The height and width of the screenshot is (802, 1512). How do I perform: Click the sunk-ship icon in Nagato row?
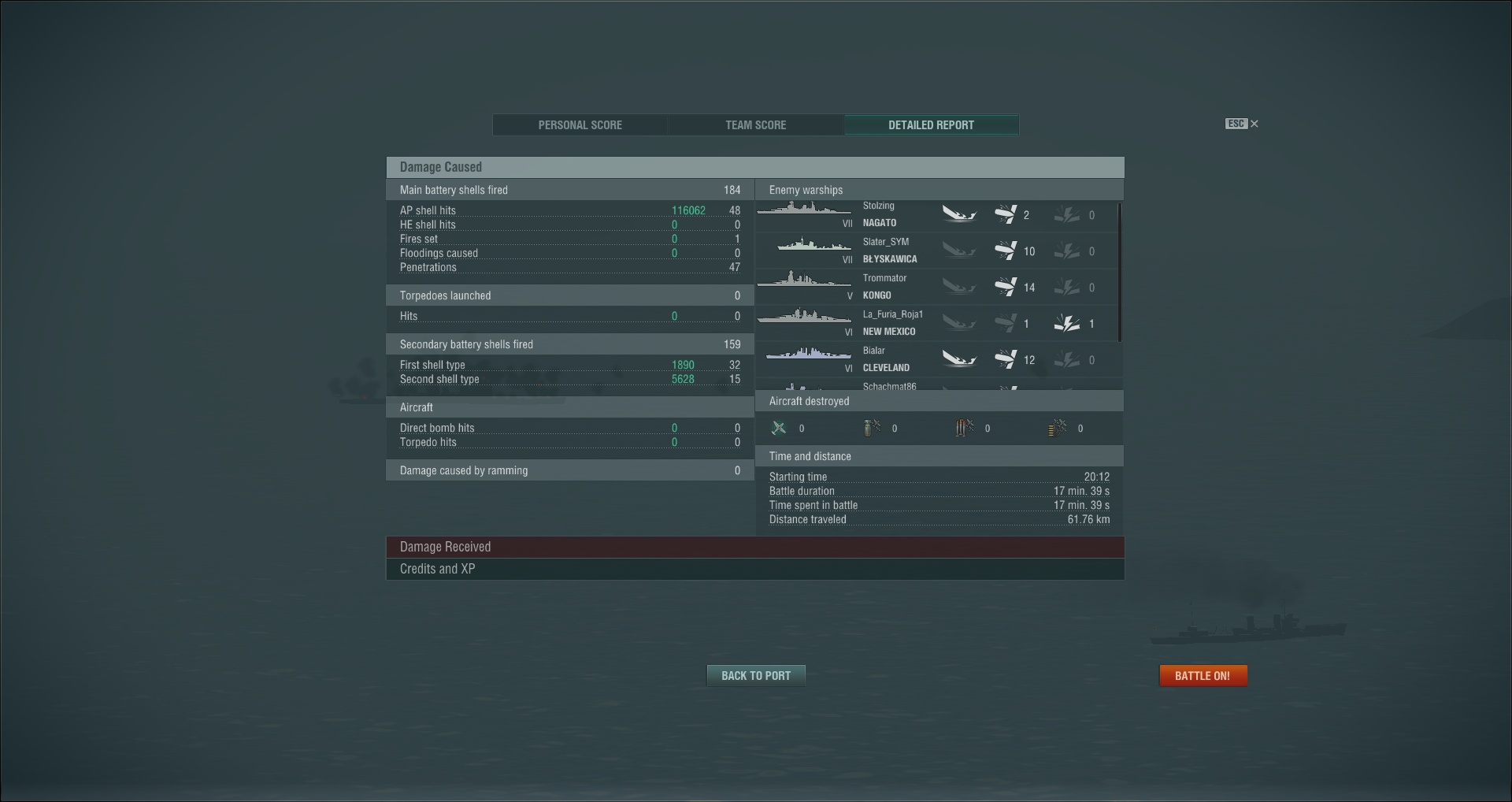(959, 214)
